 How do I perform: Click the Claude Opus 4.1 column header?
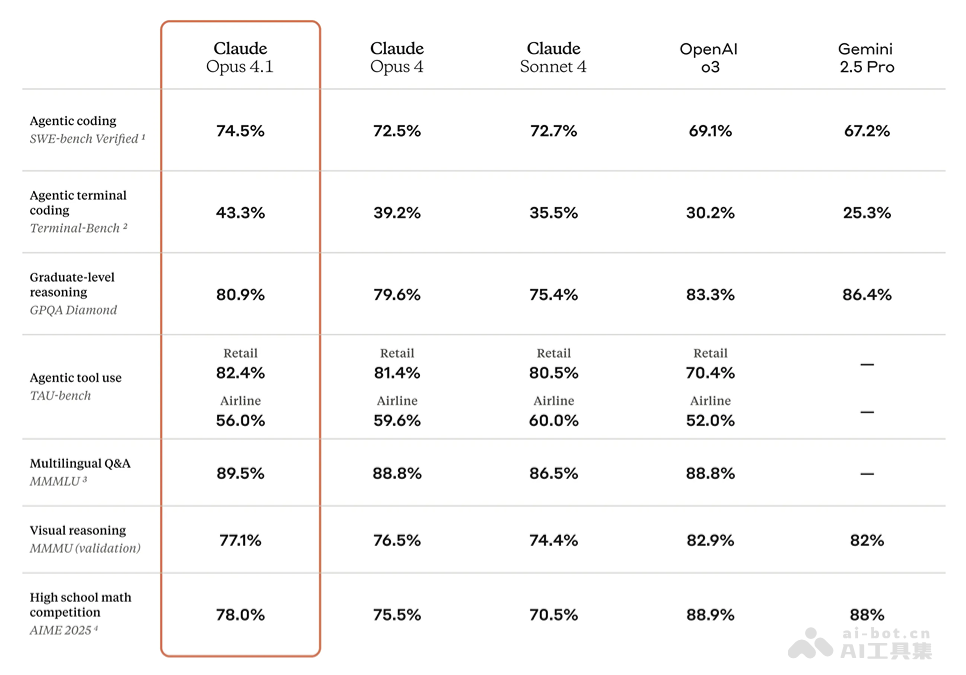pyautogui.click(x=240, y=57)
